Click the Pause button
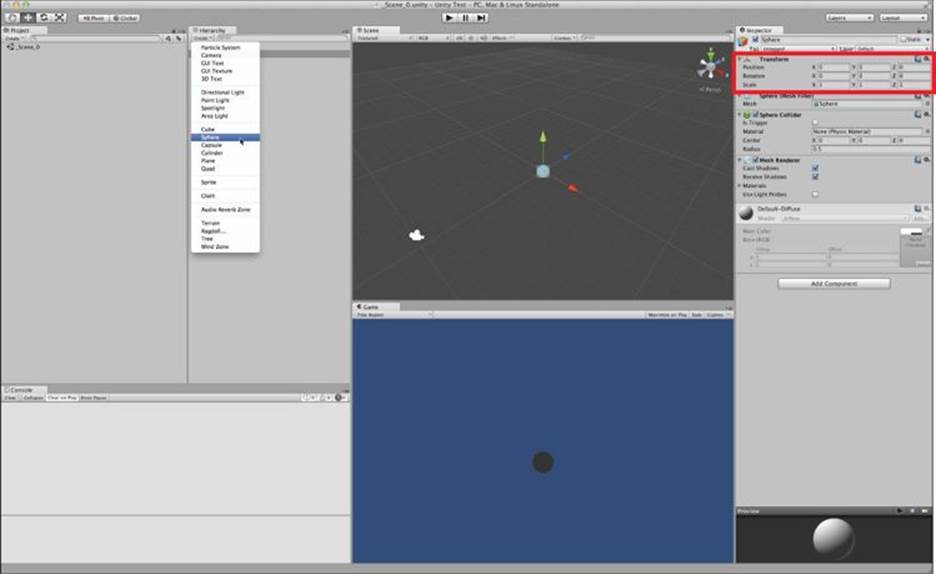 coord(466,18)
